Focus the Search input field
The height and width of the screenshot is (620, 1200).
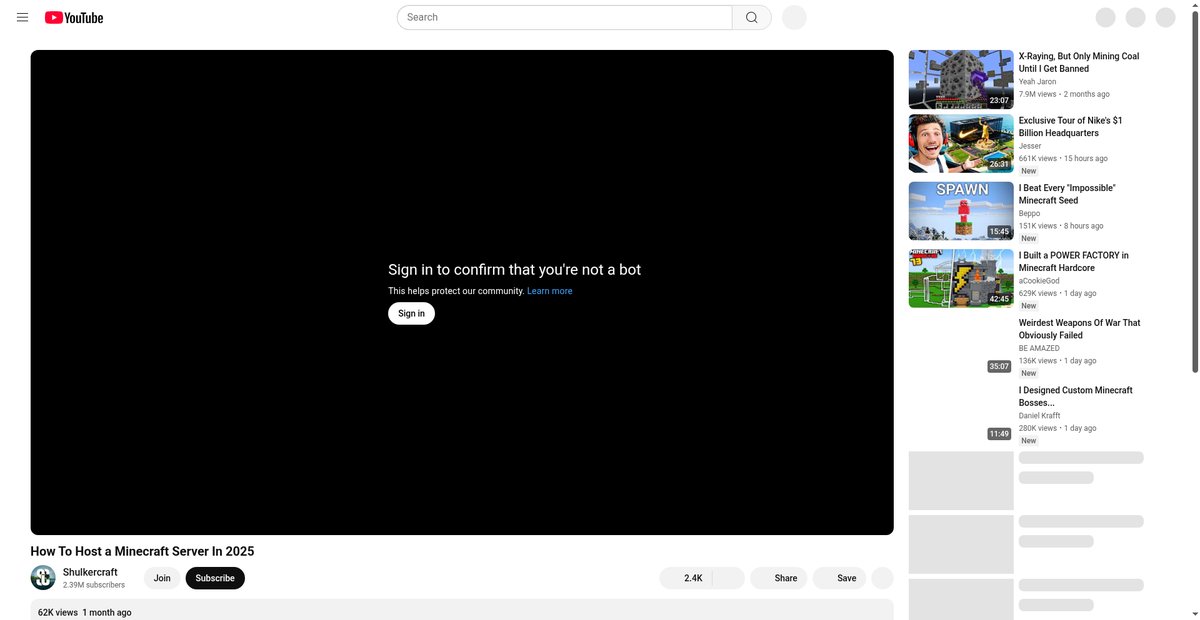[565, 17]
